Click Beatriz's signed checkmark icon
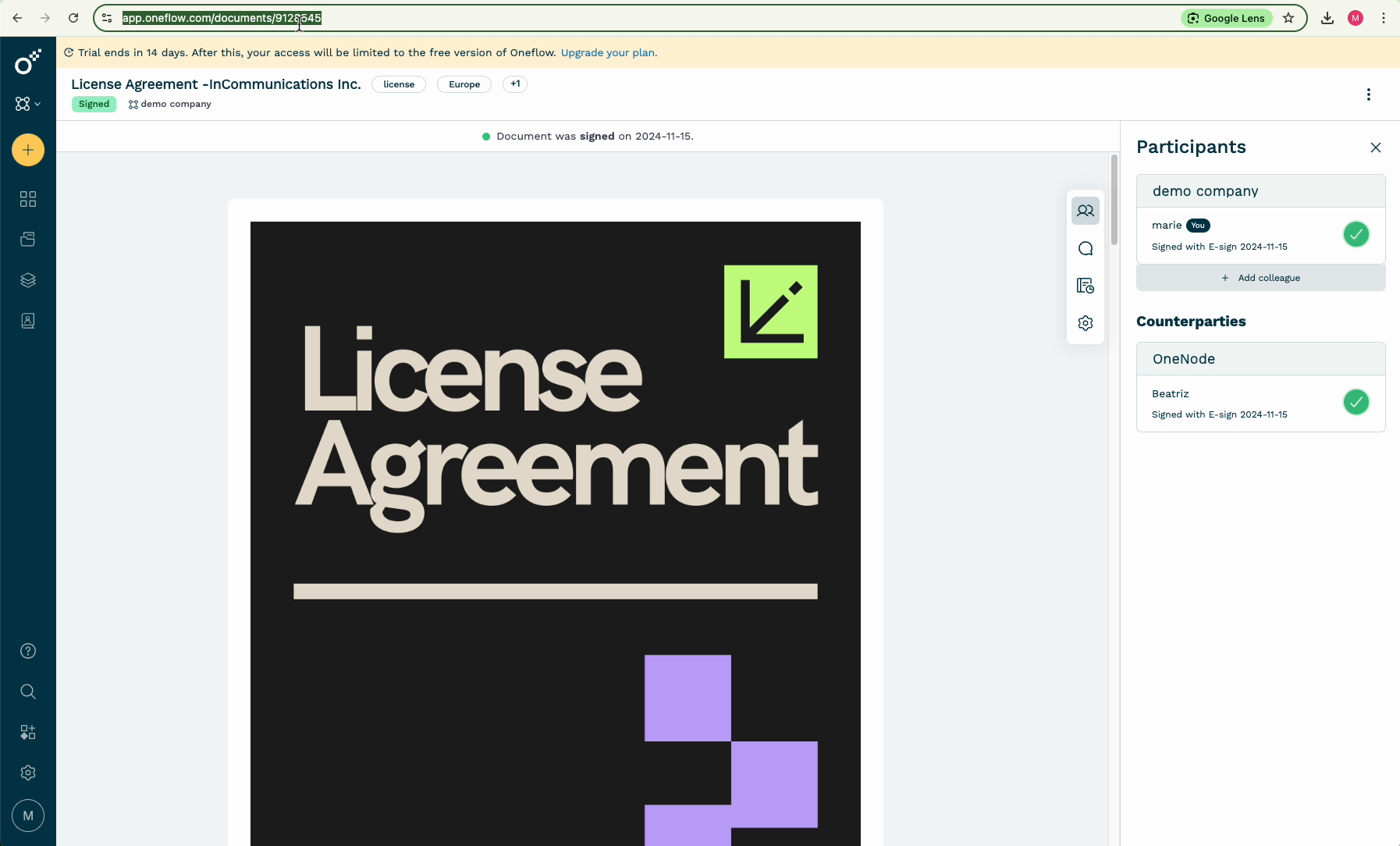 (1356, 402)
